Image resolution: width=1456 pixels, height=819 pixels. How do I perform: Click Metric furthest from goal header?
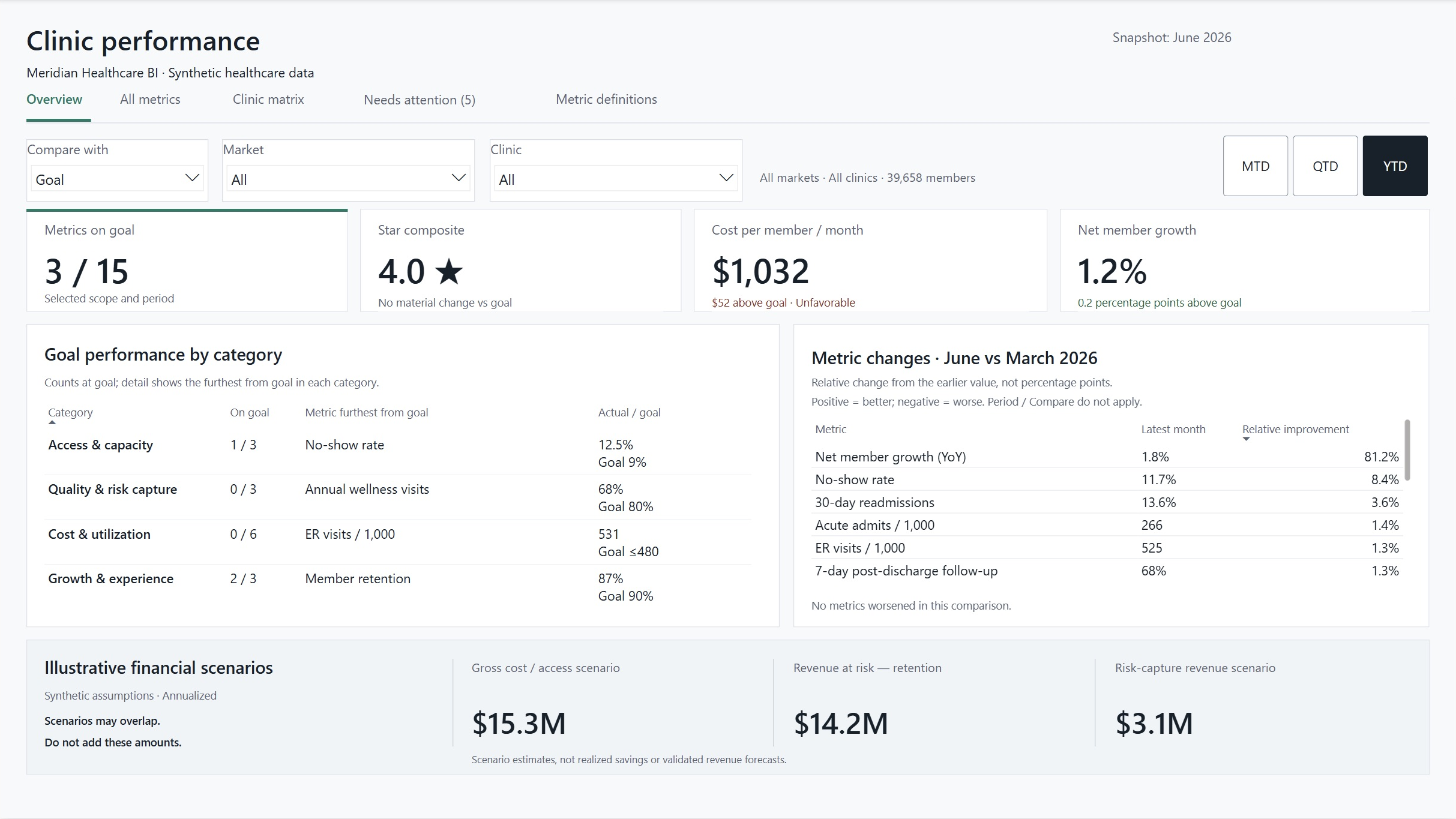click(x=367, y=413)
